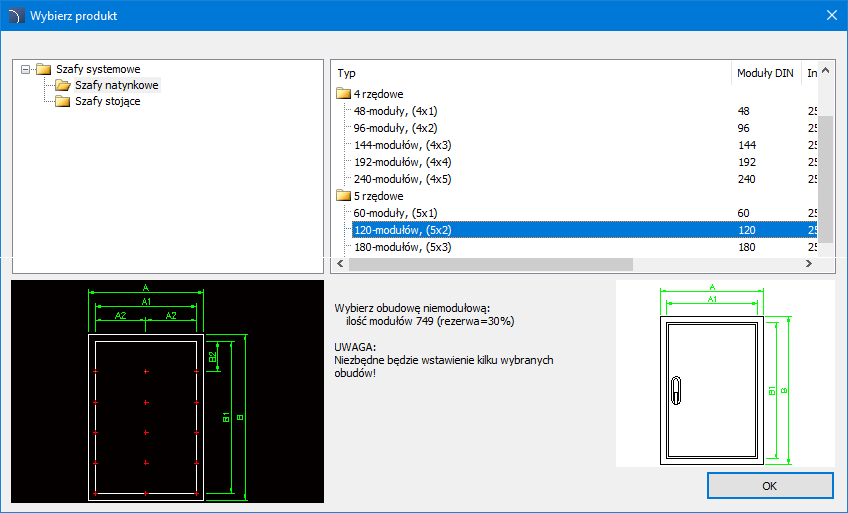Screen dimensions: 848x513
Task: Click the Szafy systemowe folder icon
Action: (x=43, y=69)
